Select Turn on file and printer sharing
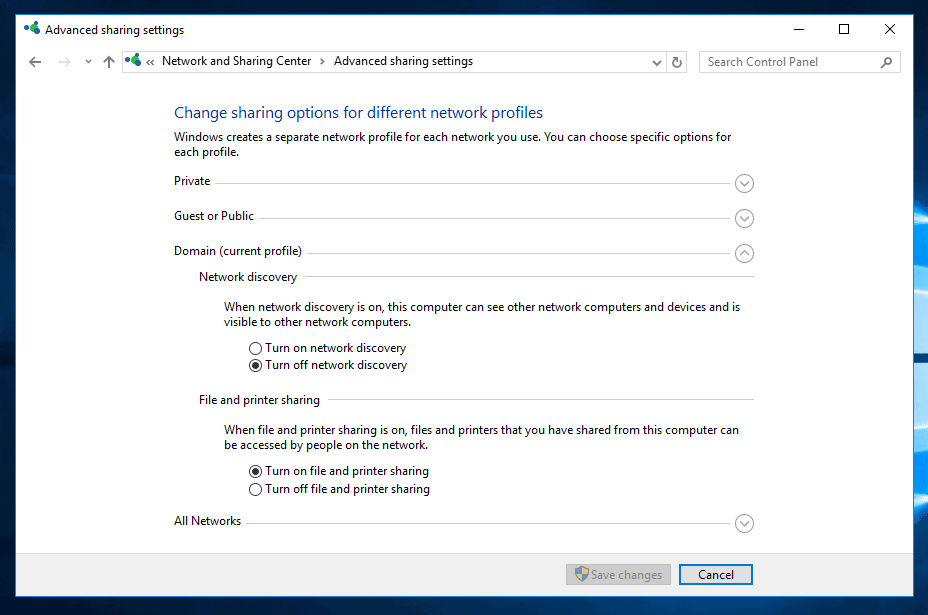This screenshot has width=928, height=615. click(x=255, y=471)
